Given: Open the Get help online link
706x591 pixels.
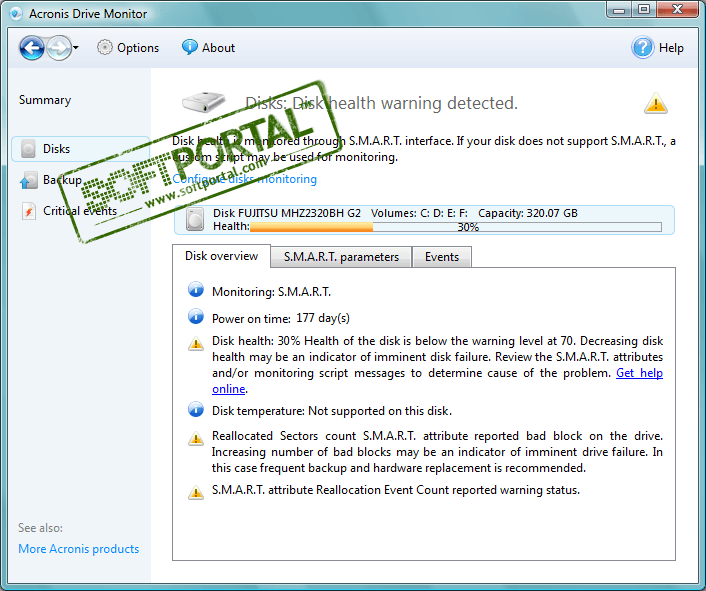Looking at the screenshot, I should click(639, 373).
